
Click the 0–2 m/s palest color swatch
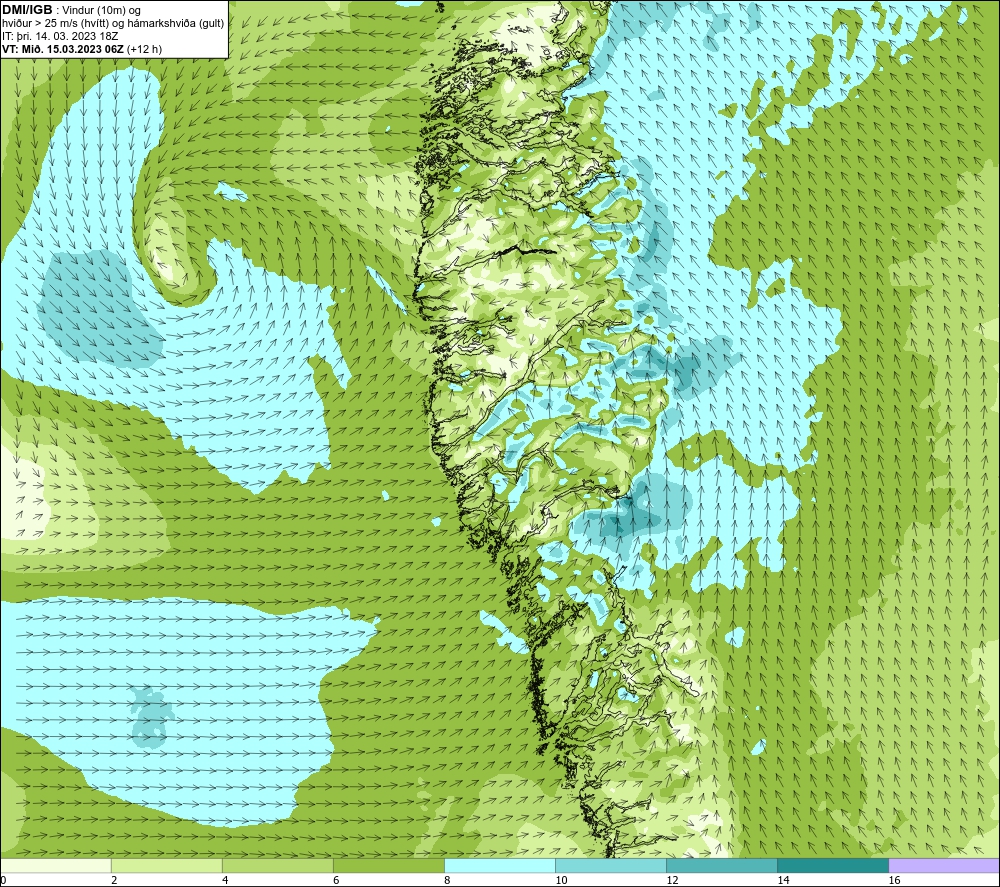click(56, 865)
